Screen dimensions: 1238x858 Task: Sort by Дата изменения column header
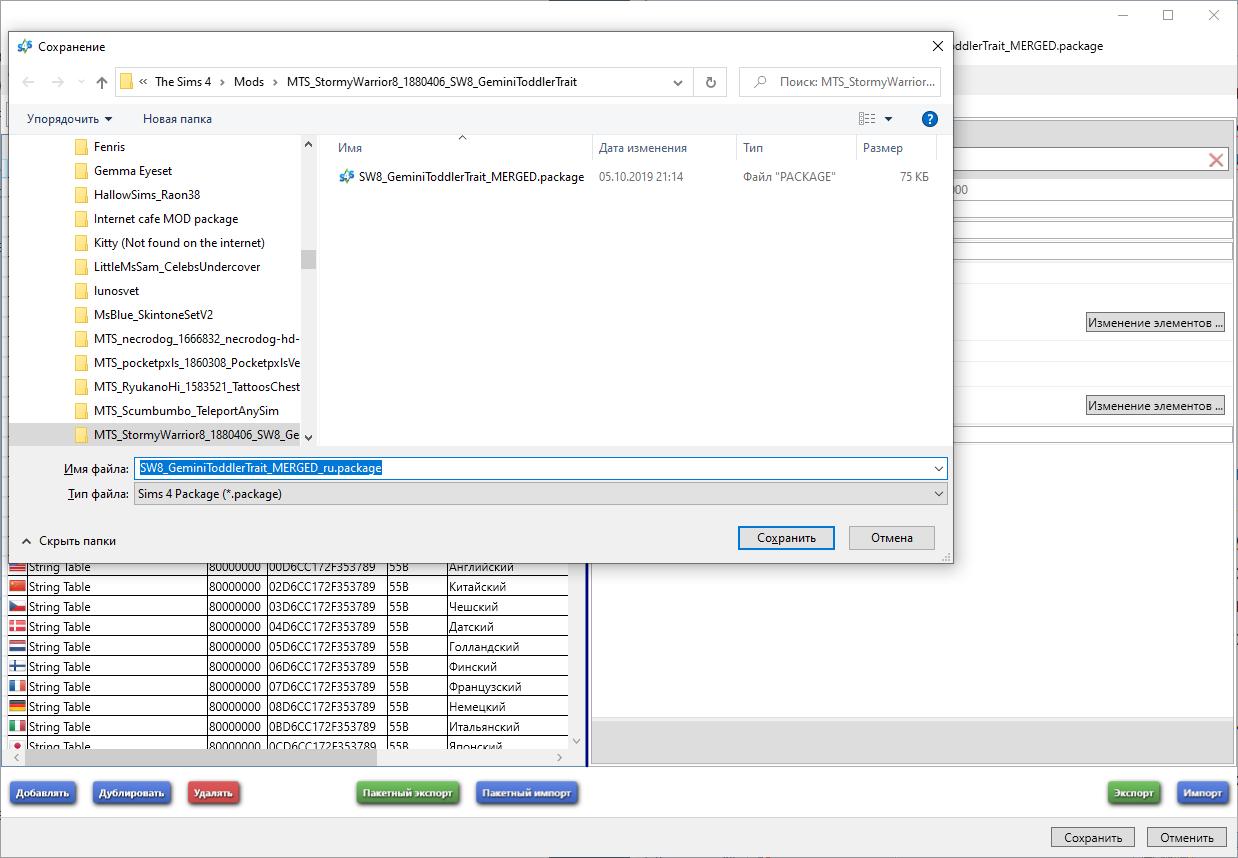pos(642,148)
